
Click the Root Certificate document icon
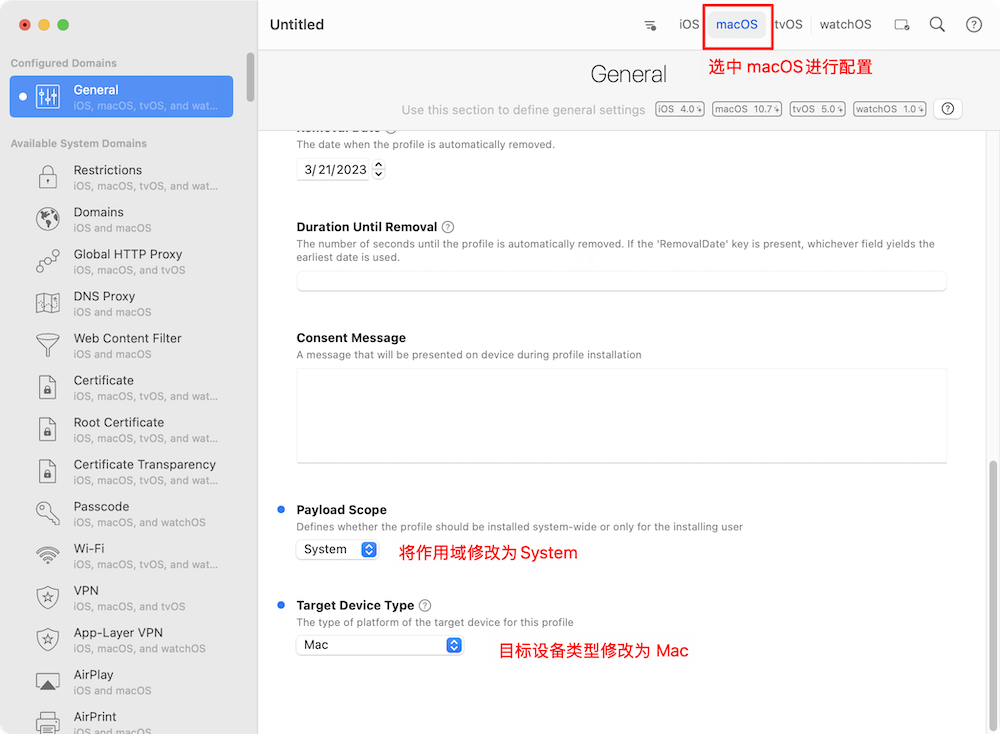click(48, 429)
